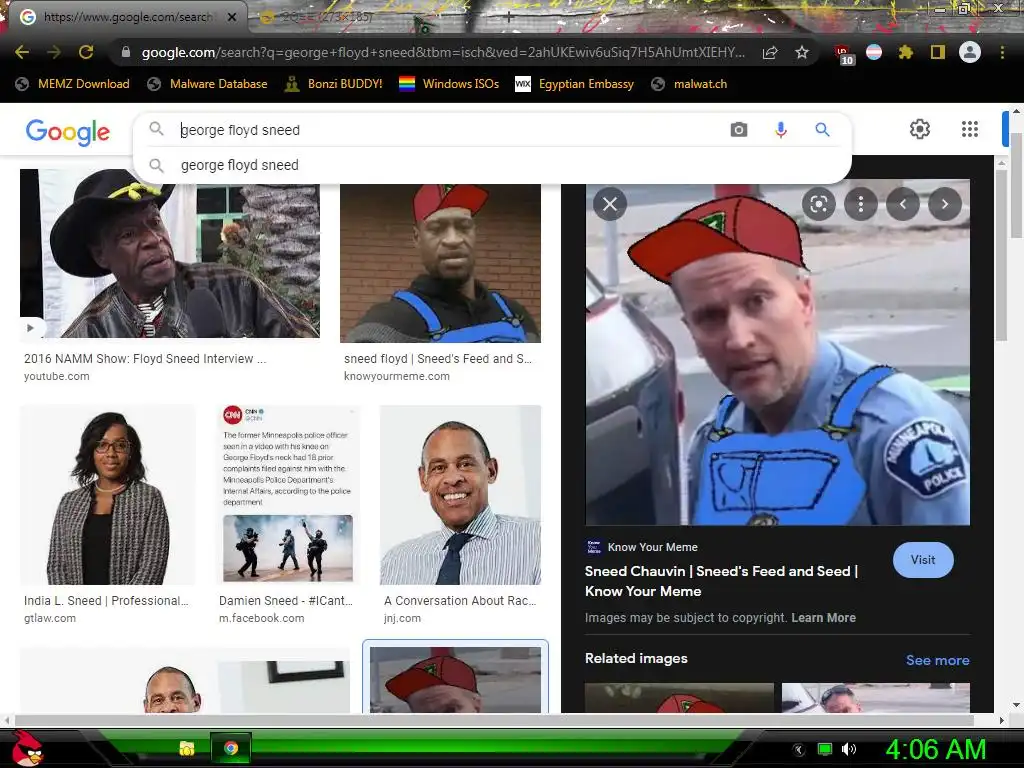Click See more related images
Screen dimensions: 1024x768
click(937, 660)
